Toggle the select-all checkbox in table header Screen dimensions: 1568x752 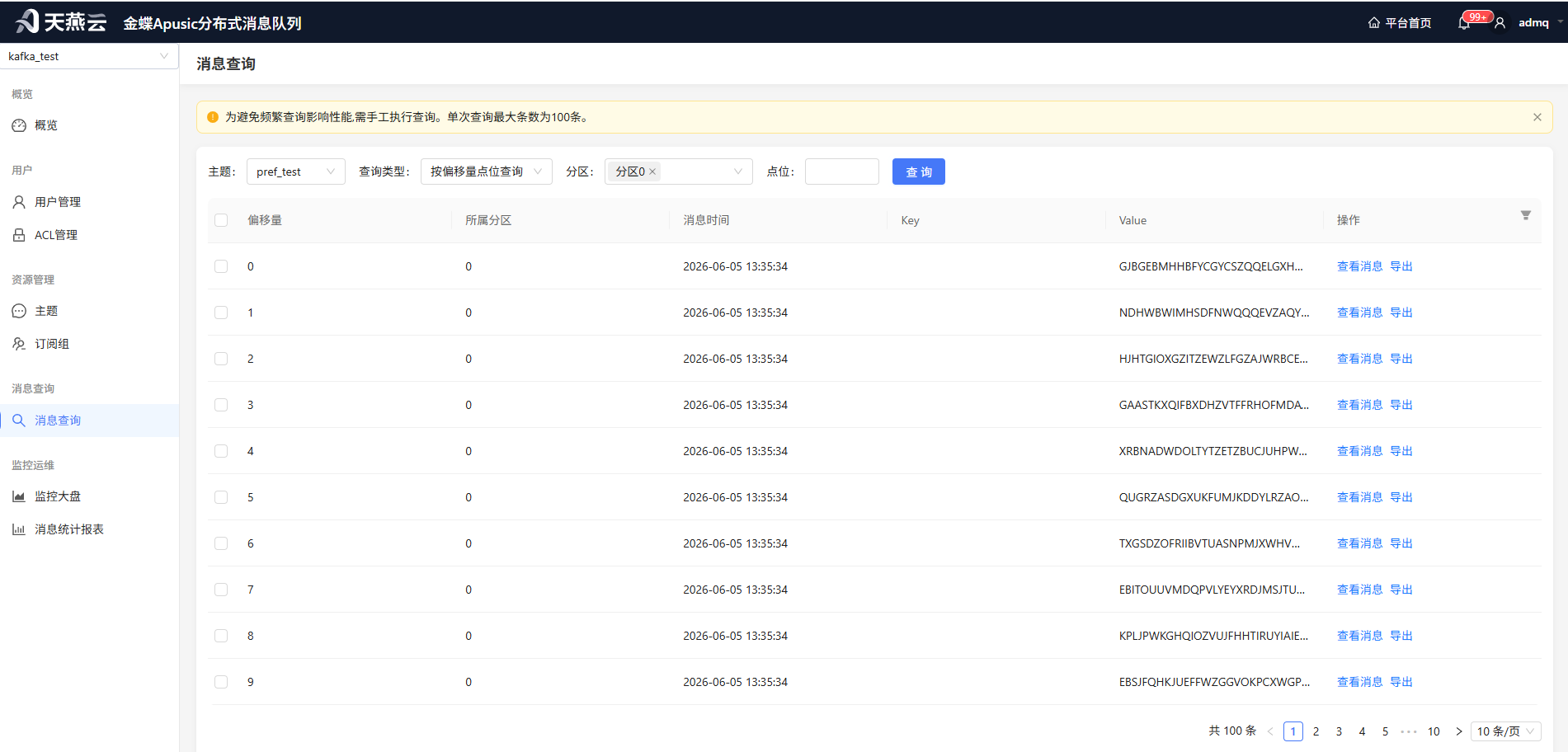point(221,220)
